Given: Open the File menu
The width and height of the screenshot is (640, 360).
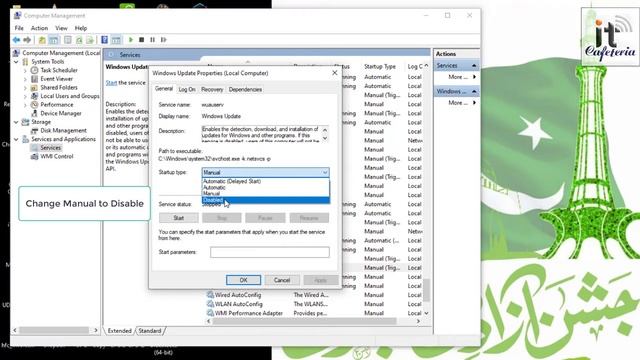Looking at the screenshot, I should [19, 28].
